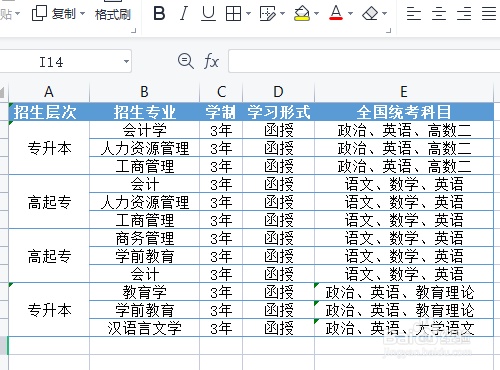The width and height of the screenshot is (500, 370).
Task: Click the eraser clear icon
Action: [370, 14]
